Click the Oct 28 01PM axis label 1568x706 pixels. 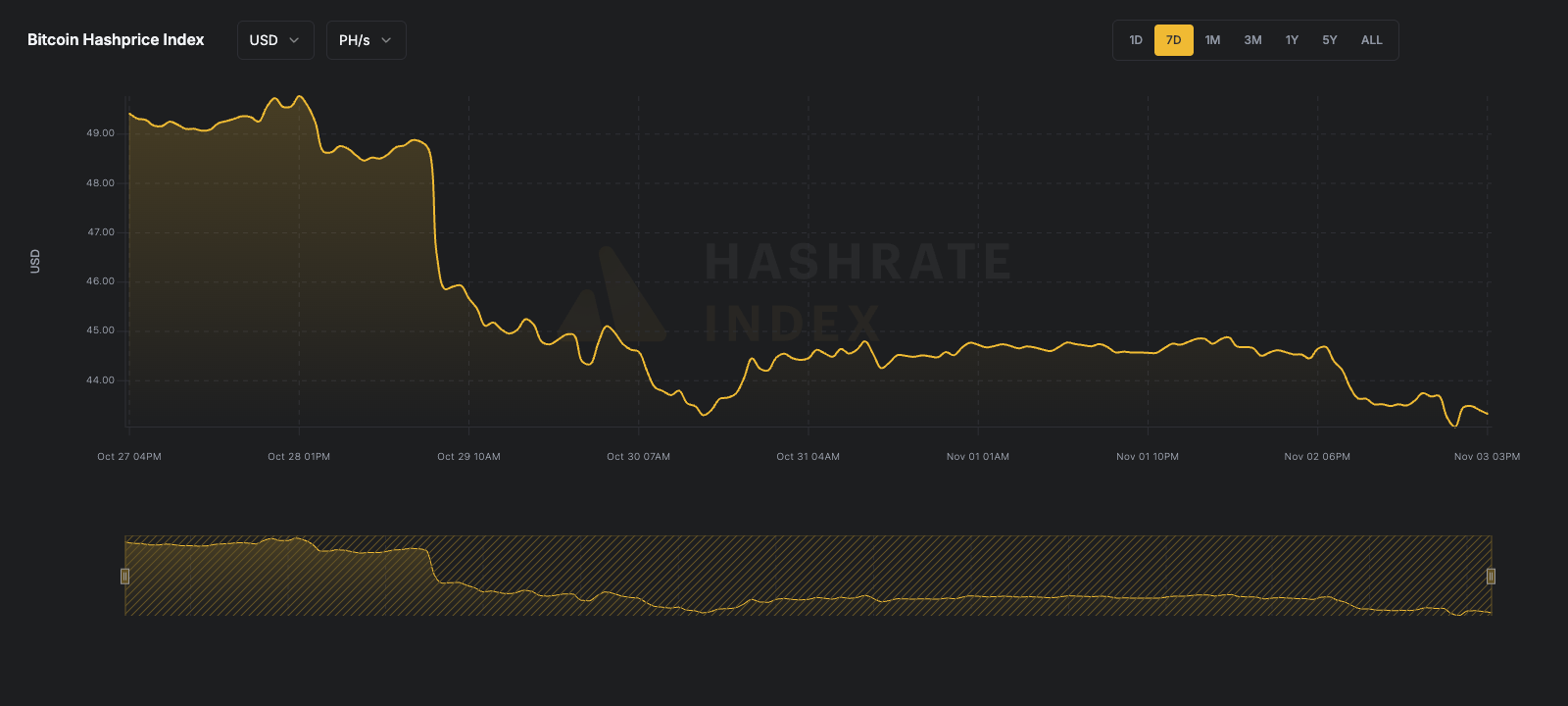click(x=299, y=457)
